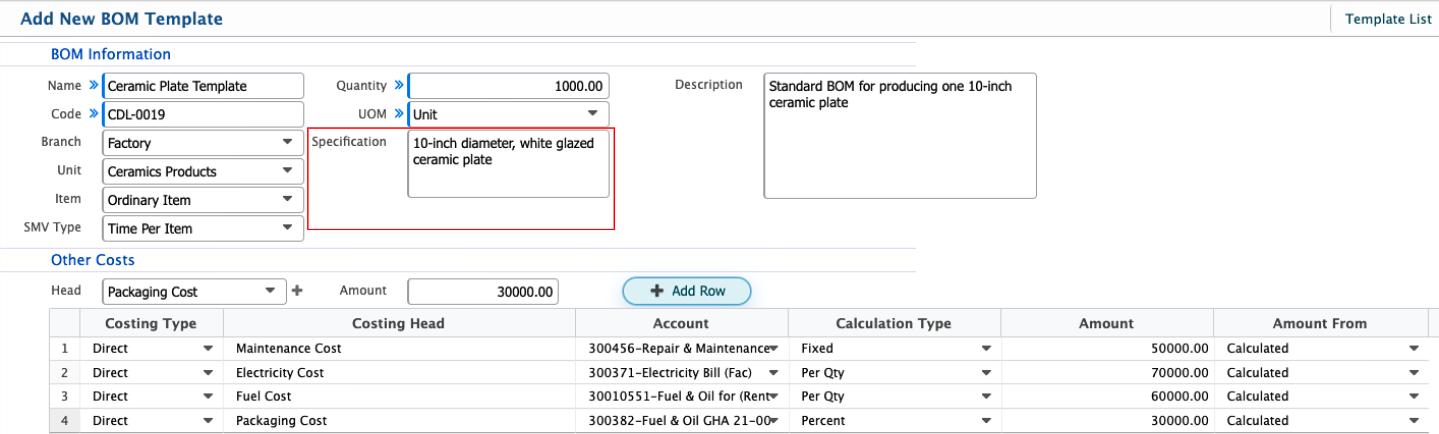Open Amount From dropdown in Fuel Cost row

[x=1322, y=396]
